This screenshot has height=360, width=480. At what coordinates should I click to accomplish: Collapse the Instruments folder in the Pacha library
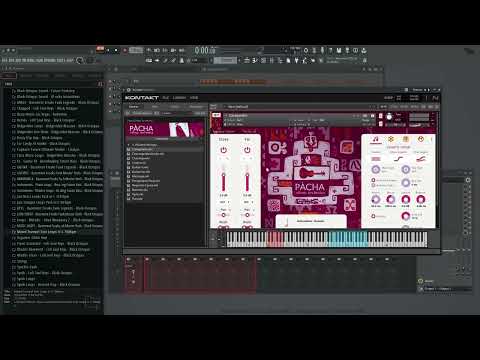pyautogui.click(x=129, y=145)
